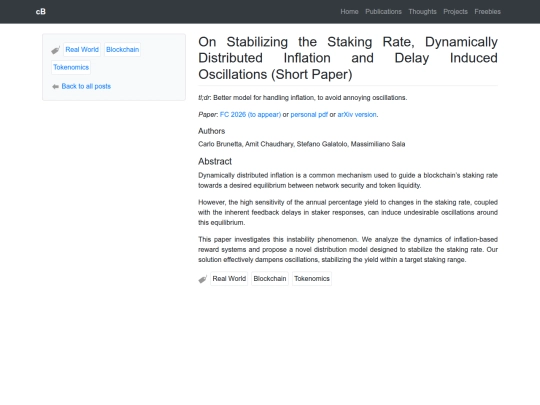Follow the Back to all posts link
The image size is (540, 405).
click(86, 86)
